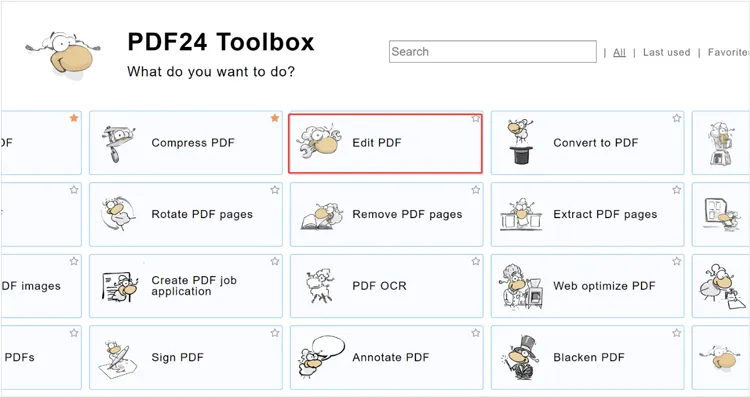The width and height of the screenshot is (750, 397).
Task: Open Create PDF job application tool
Action: pos(186,286)
